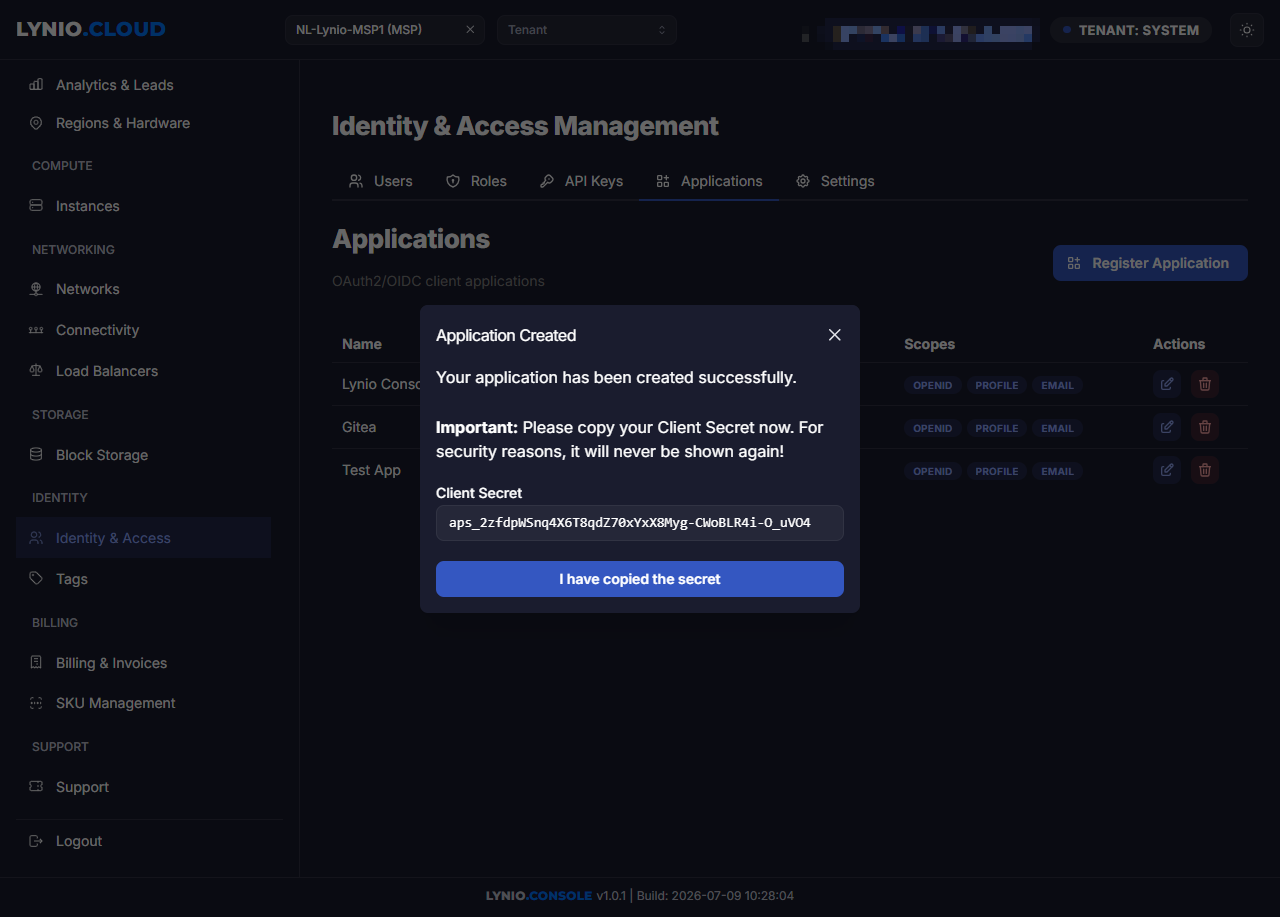
Task: Delete the Test App application
Action: tap(1205, 470)
